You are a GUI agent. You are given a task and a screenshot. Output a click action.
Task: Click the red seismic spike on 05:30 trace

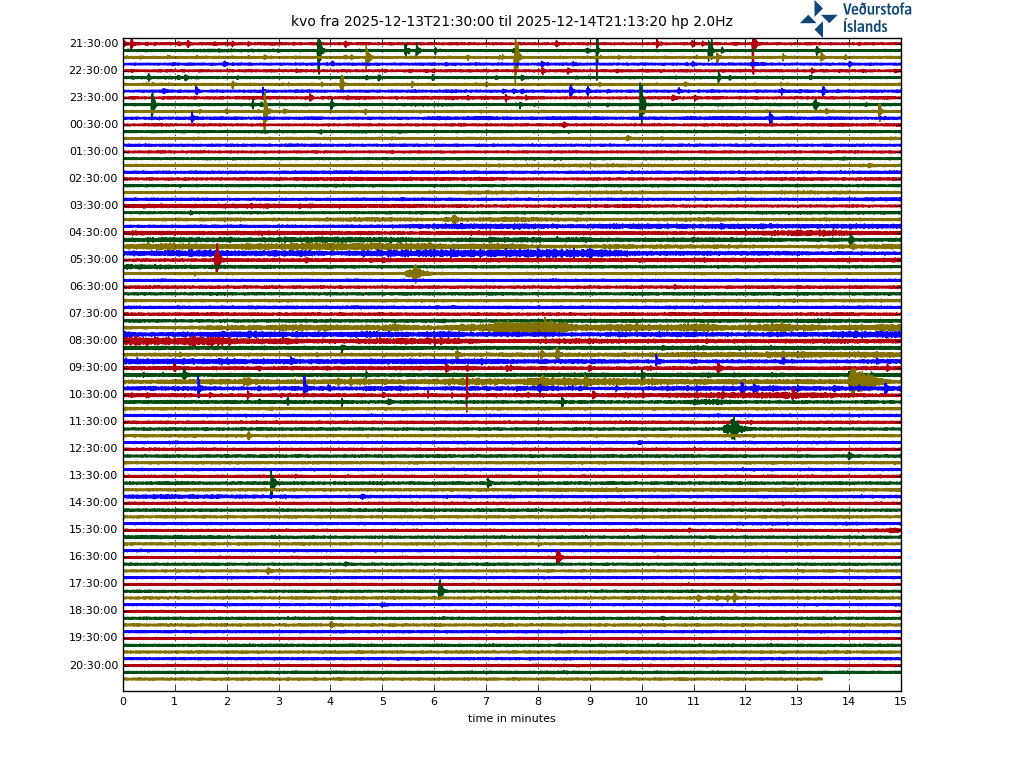click(217, 259)
